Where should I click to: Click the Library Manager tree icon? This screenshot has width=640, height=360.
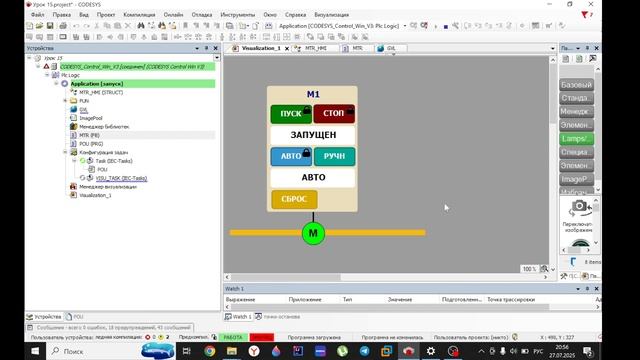pyautogui.click(x=73, y=127)
